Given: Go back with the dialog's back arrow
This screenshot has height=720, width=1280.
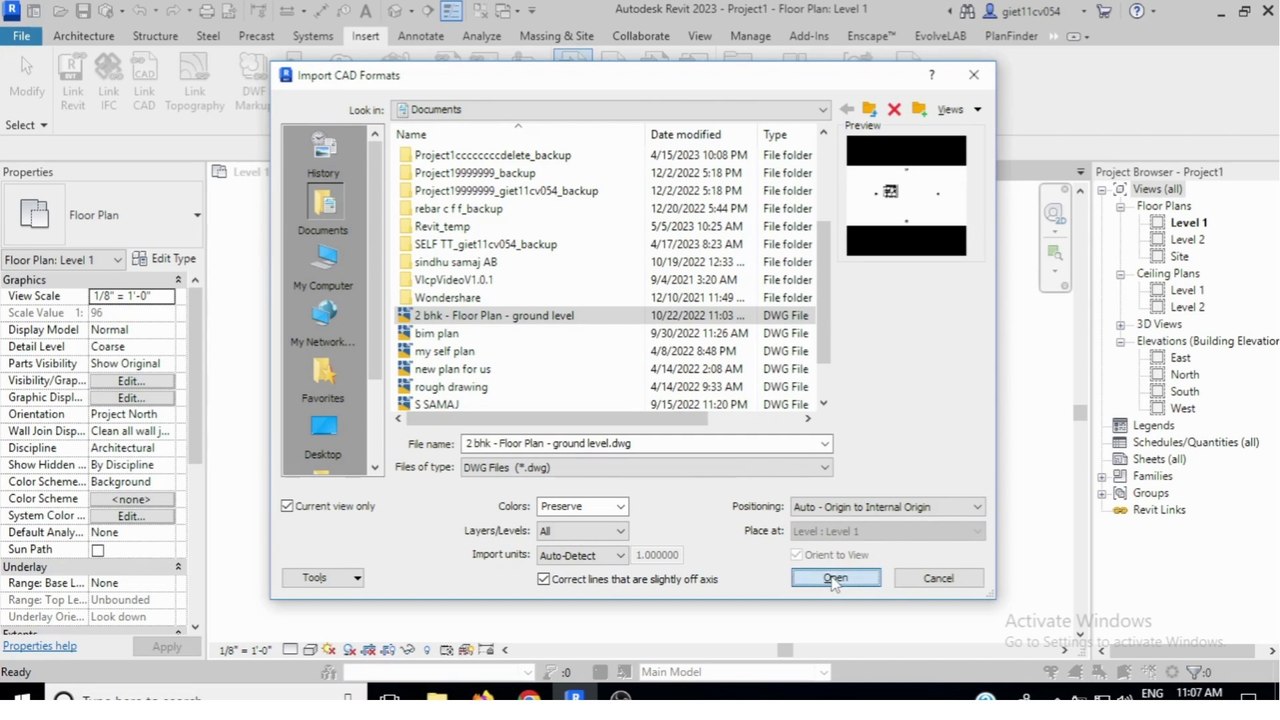Looking at the screenshot, I should coord(847,109).
